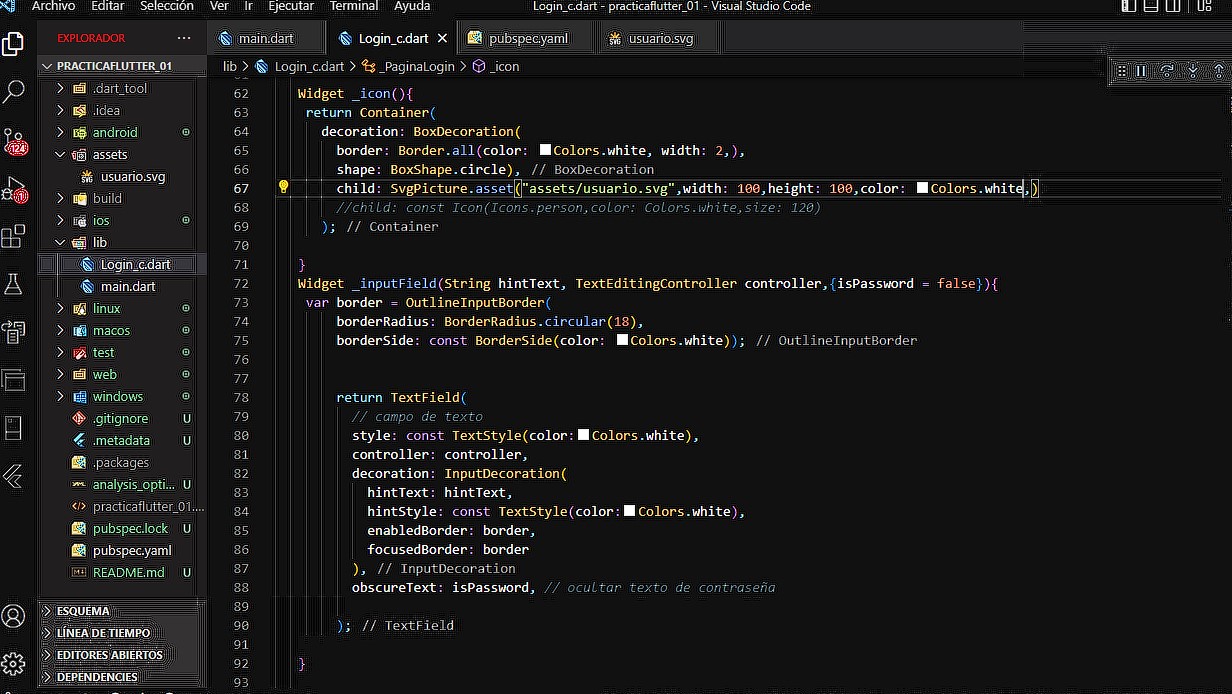Open the Extensions view icon
Image resolution: width=1232 pixels, height=694 pixels.
click(14, 237)
